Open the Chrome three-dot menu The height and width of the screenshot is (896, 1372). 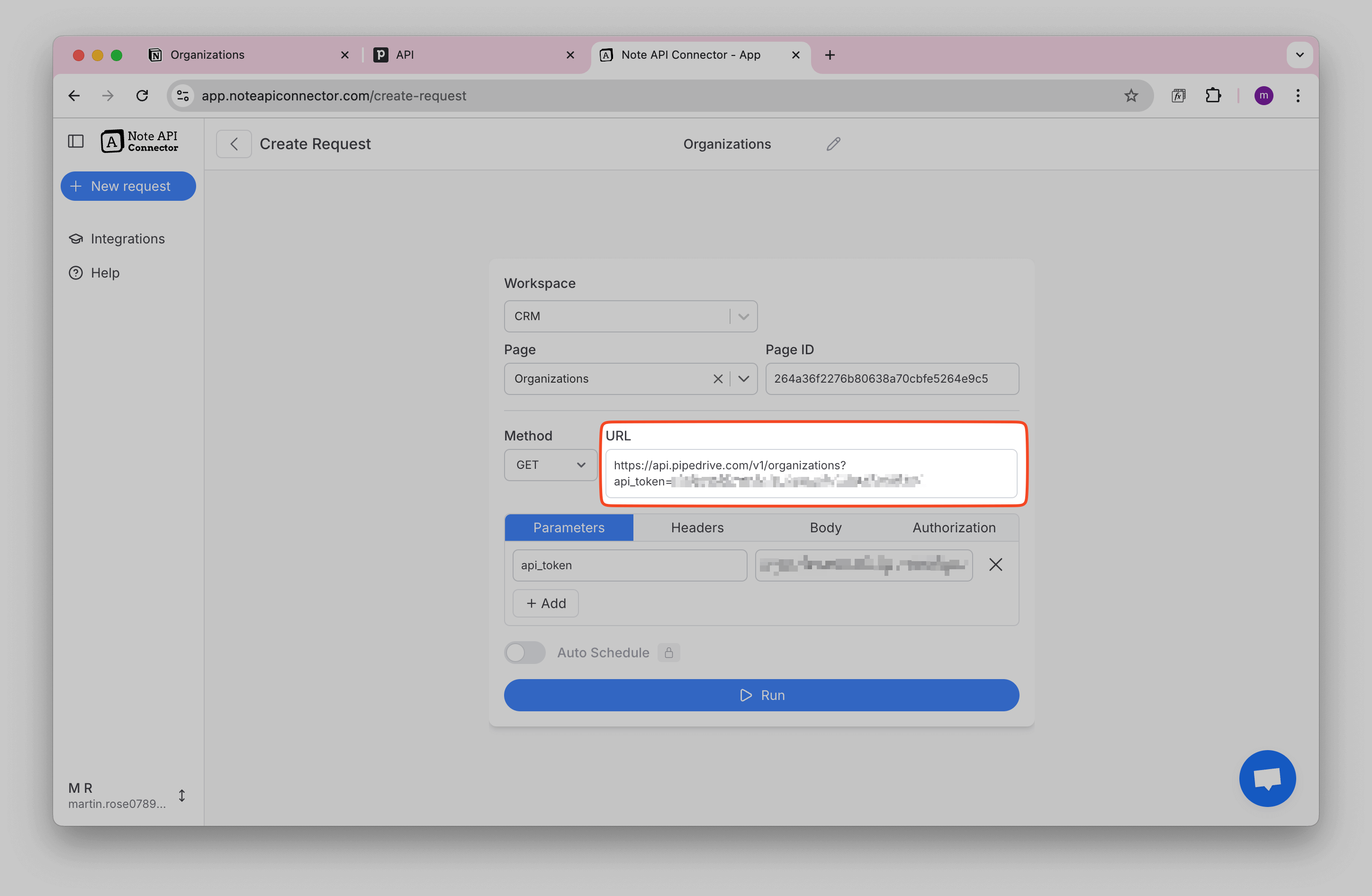click(x=1298, y=96)
